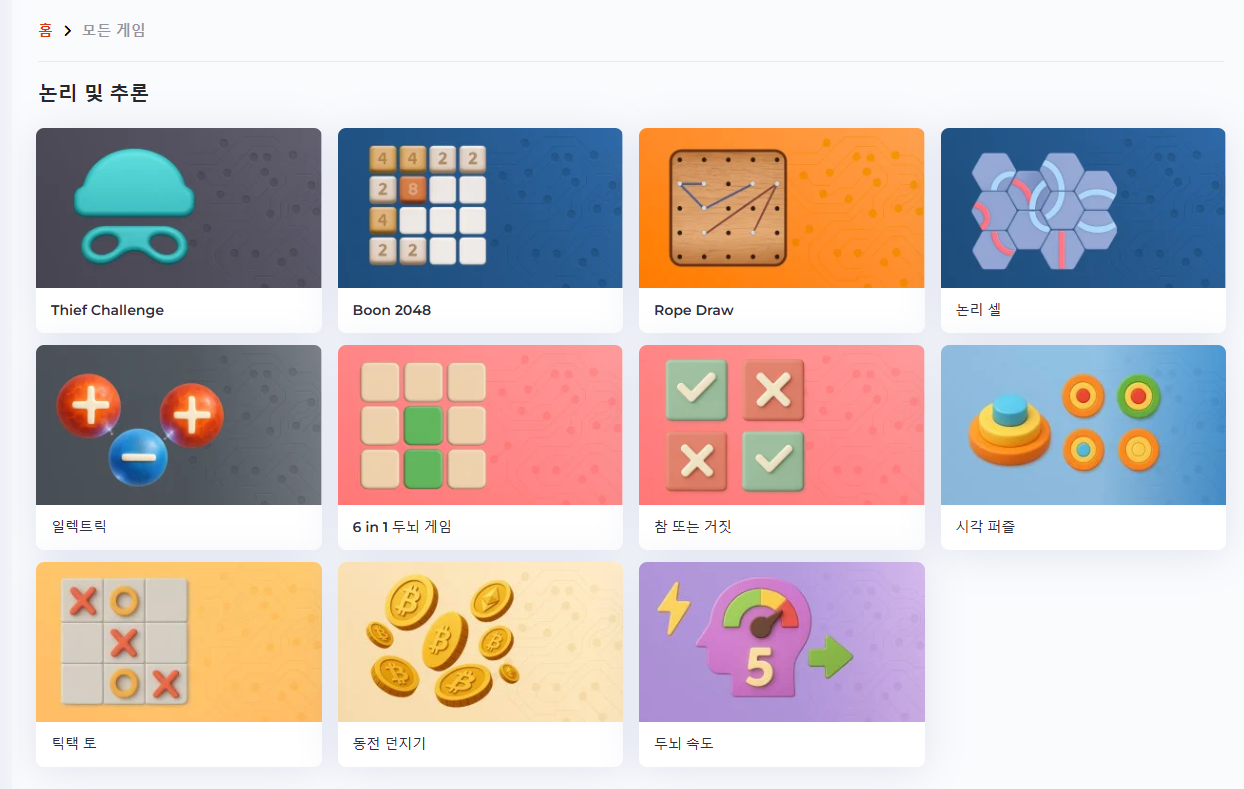Screen dimensions: 1244x789
Task: Open the 동전 던지기 gold coins image
Action: [480, 642]
